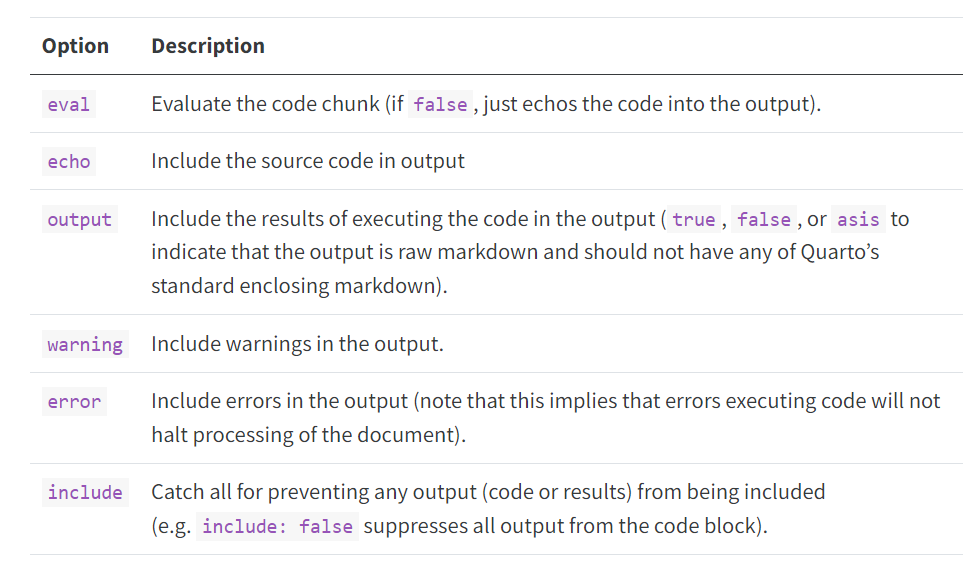Select the eval option code label
The image size is (964, 561).
(x=68, y=104)
